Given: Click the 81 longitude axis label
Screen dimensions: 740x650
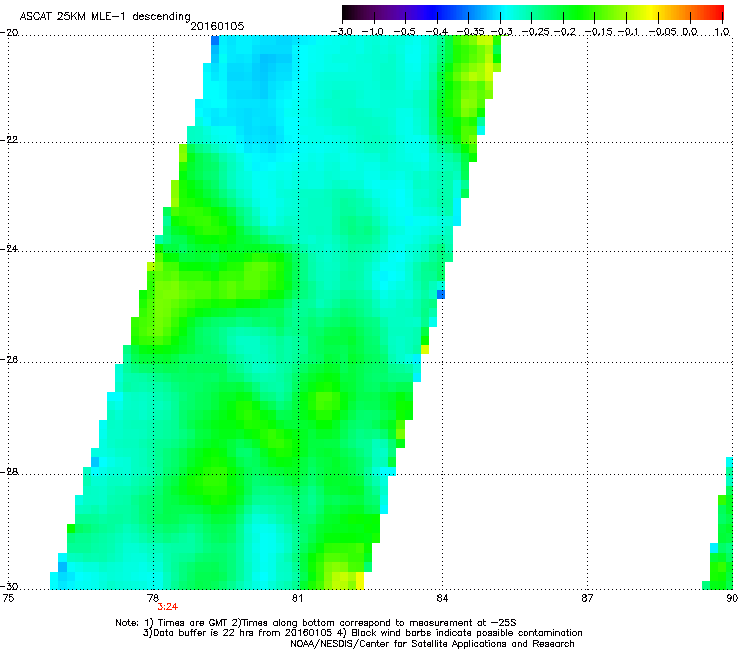Looking at the screenshot, I should pos(297,598).
